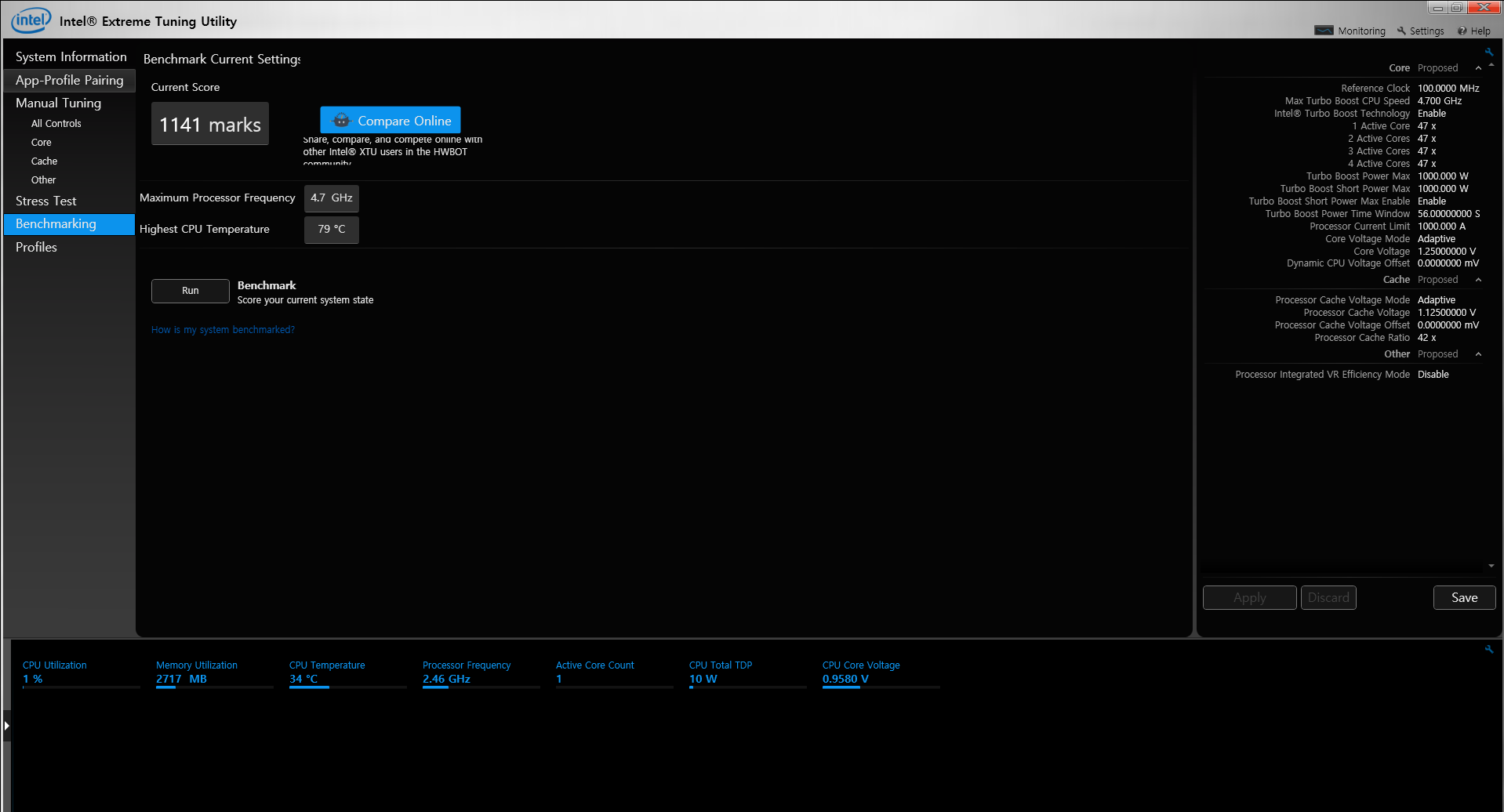Click the Memory Utilization 2717 MB bar
The image size is (1504, 812).
(x=215, y=687)
